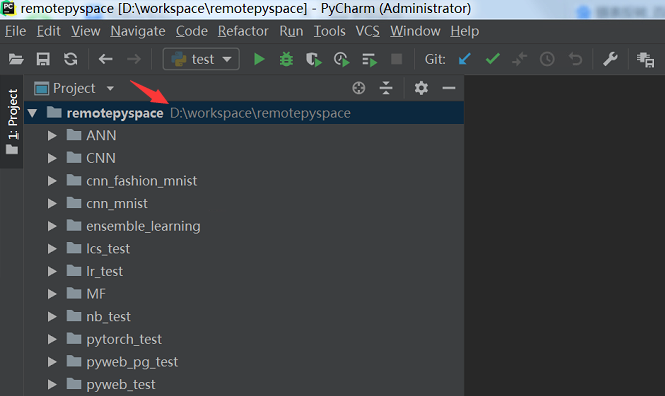Collapse the remotepyspace root folder

(32, 113)
